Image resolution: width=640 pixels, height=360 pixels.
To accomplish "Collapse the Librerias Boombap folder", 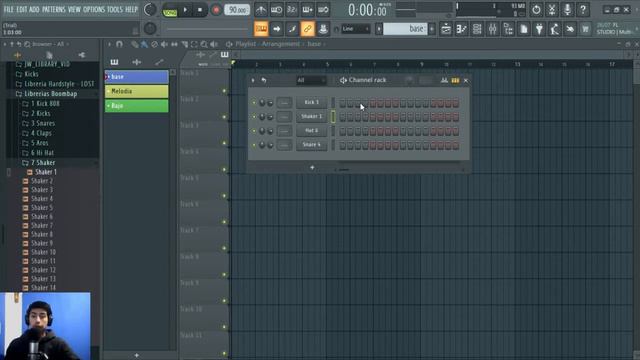I will pyautogui.click(x=51, y=93).
